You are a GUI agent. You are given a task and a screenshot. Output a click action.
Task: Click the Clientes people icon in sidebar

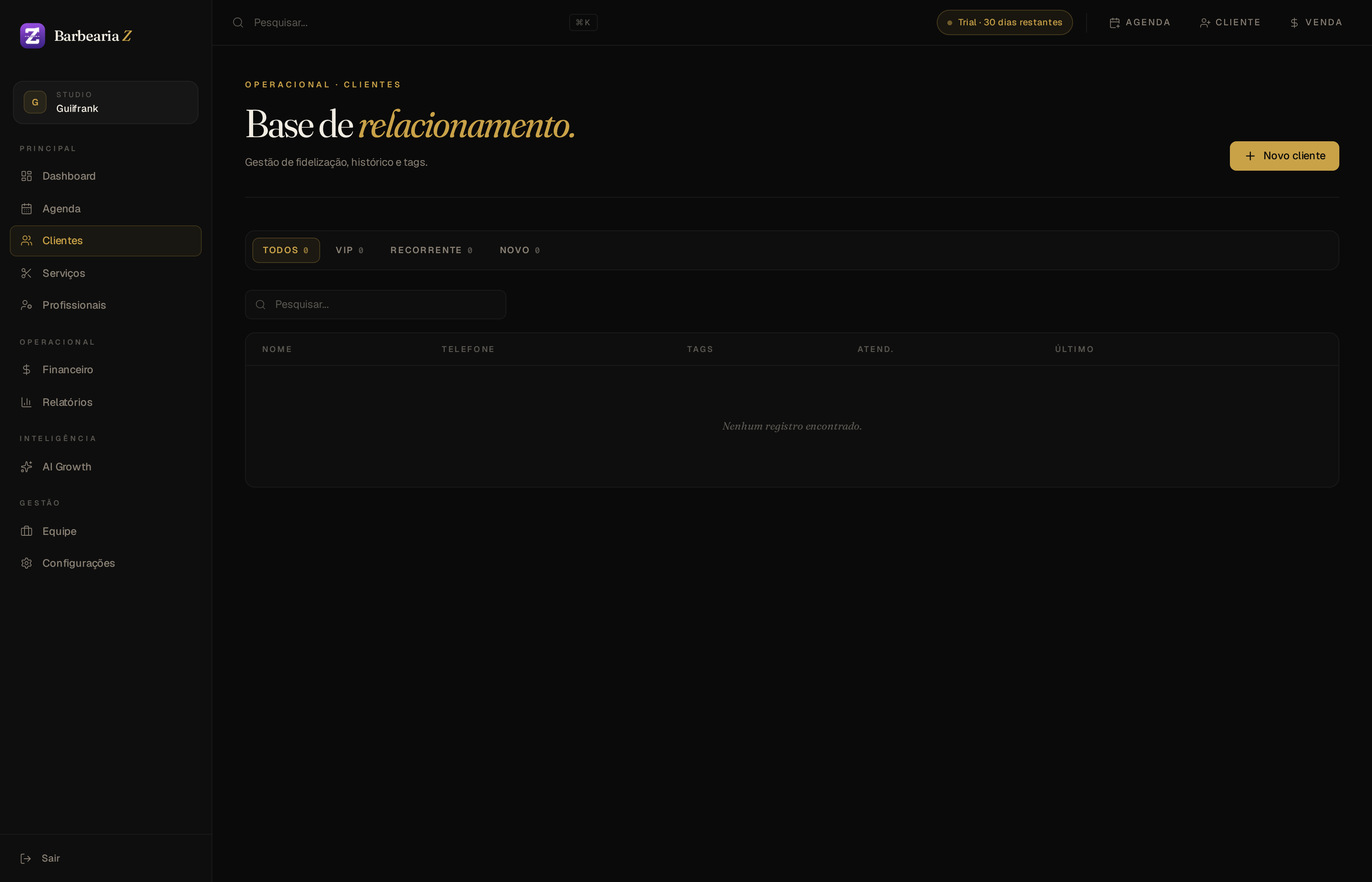click(x=27, y=241)
